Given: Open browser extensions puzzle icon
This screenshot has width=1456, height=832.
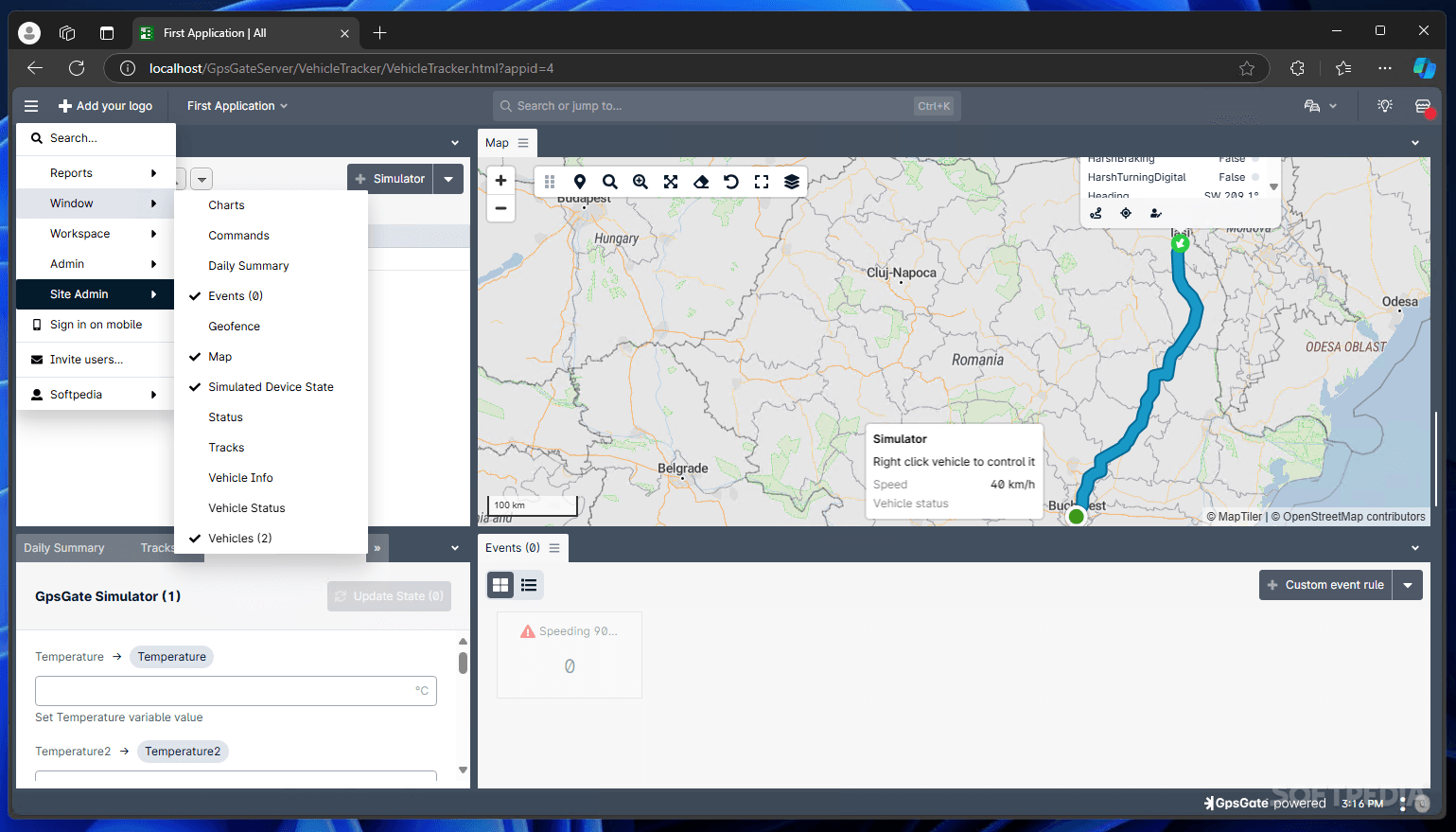Looking at the screenshot, I should point(1297,68).
